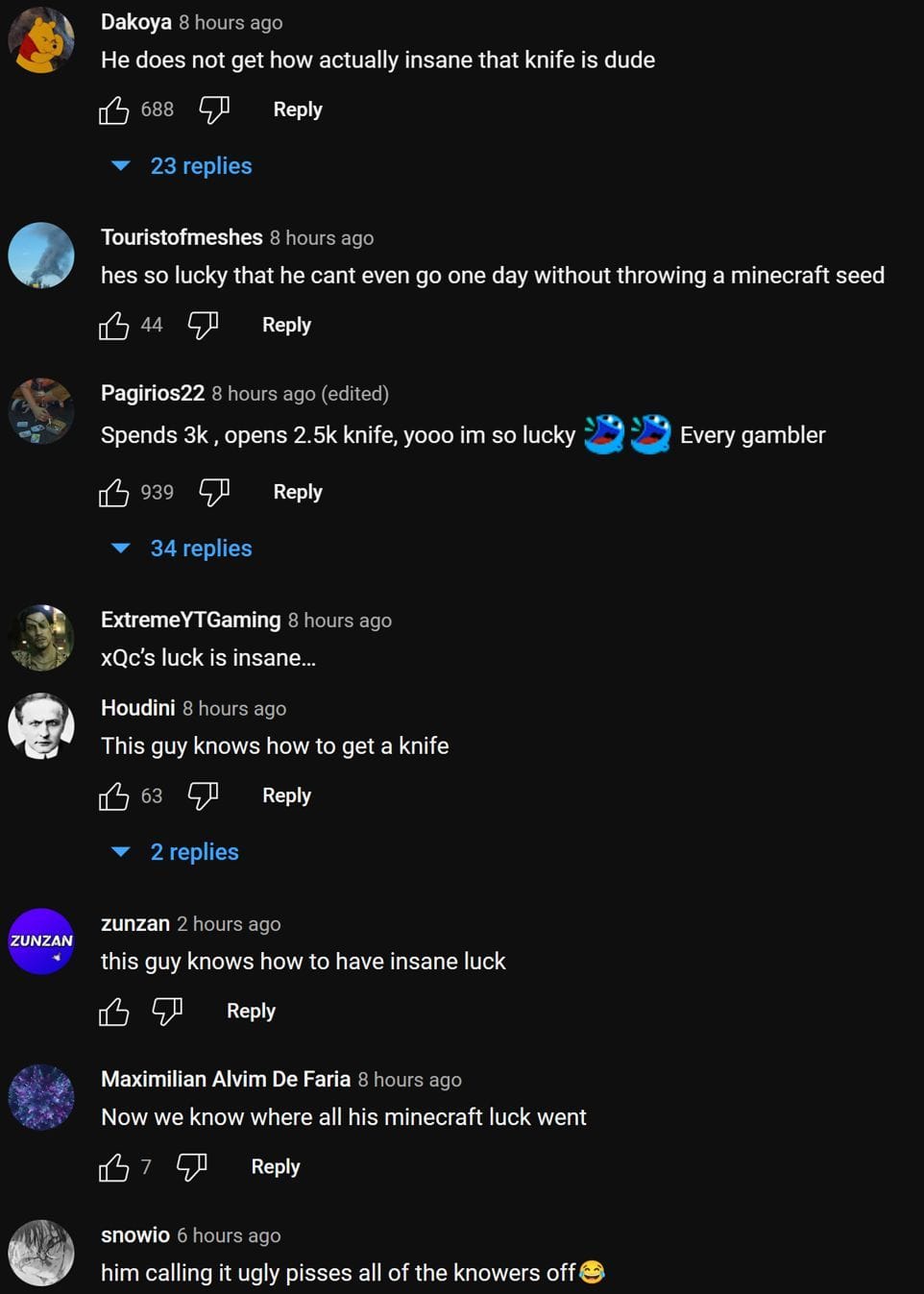Like Maximilian Alvim De Faria's comment
924x1294 pixels.
pos(113,1167)
